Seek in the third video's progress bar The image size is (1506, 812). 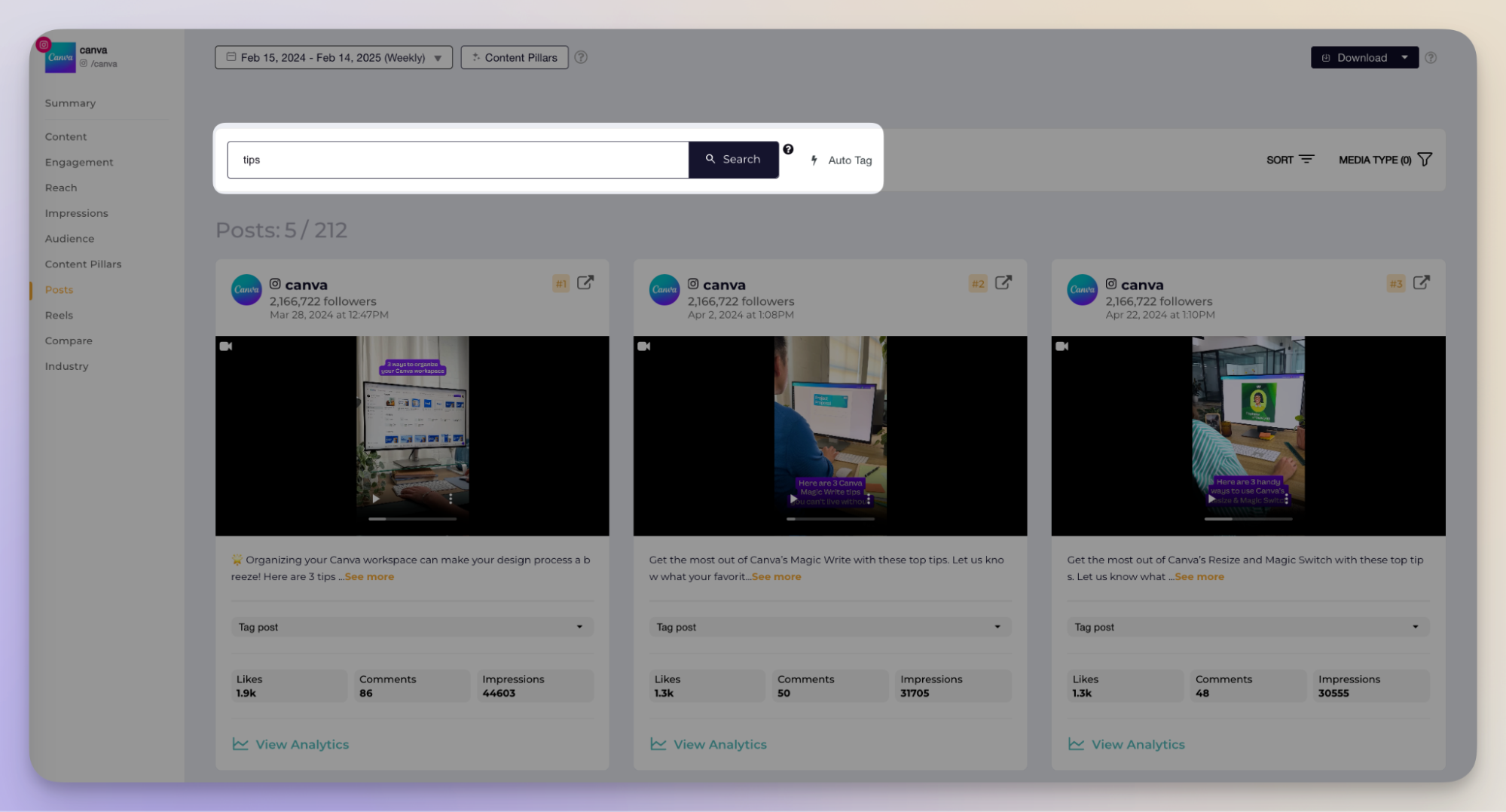point(1248,519)
